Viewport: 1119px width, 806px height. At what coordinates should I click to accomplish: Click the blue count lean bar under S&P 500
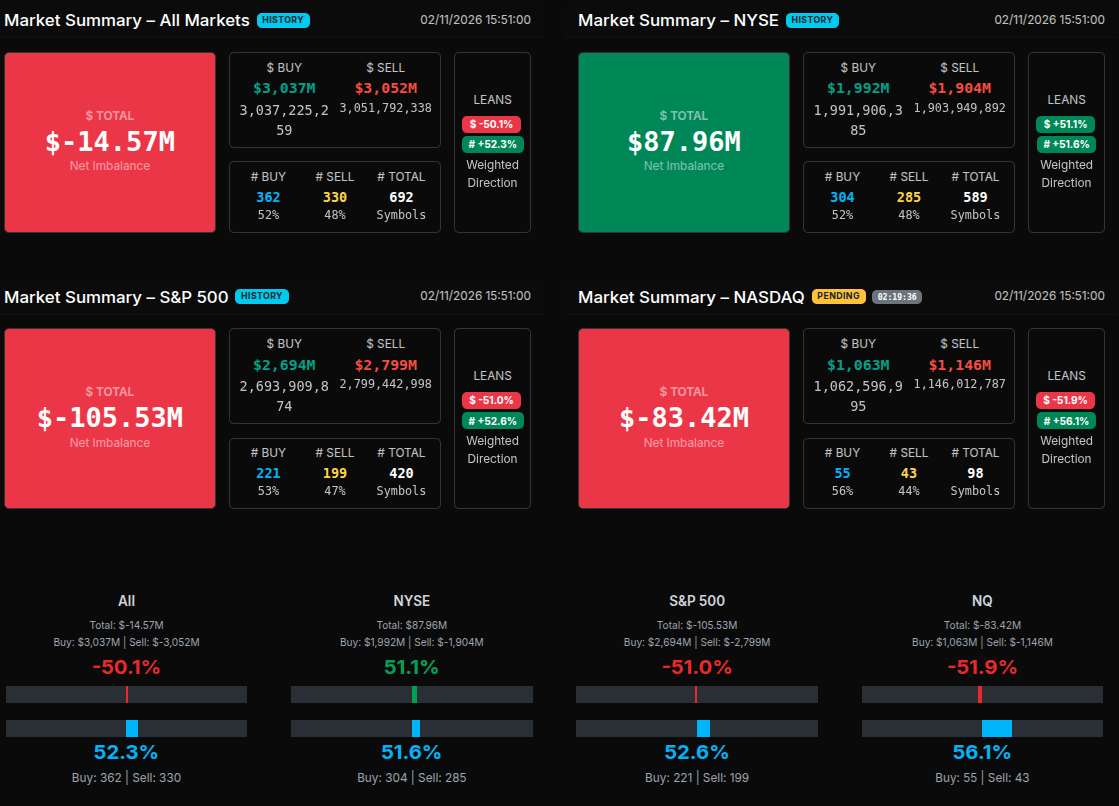tap(696, 728)
